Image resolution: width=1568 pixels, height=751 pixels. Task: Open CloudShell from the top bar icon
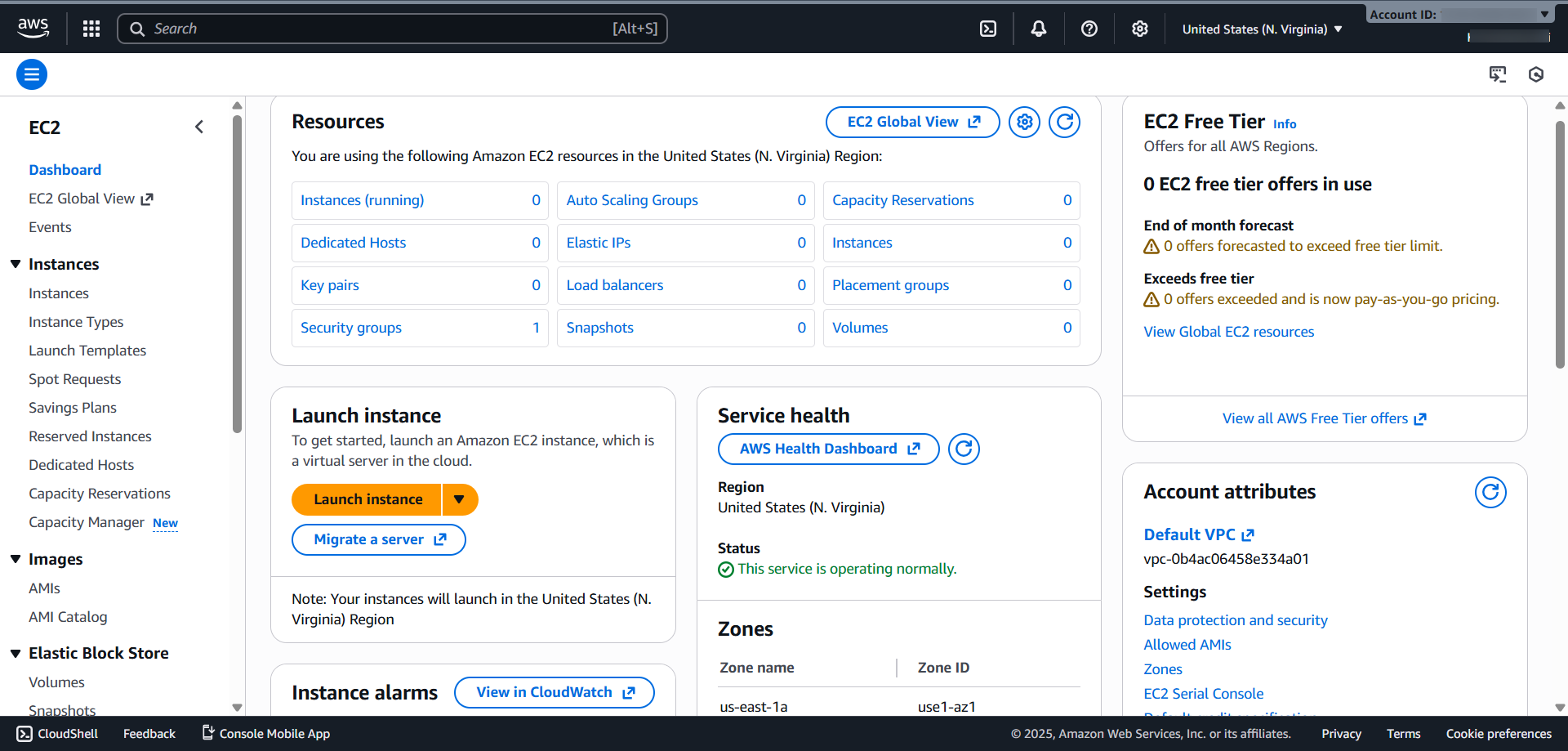pos(988,29)
